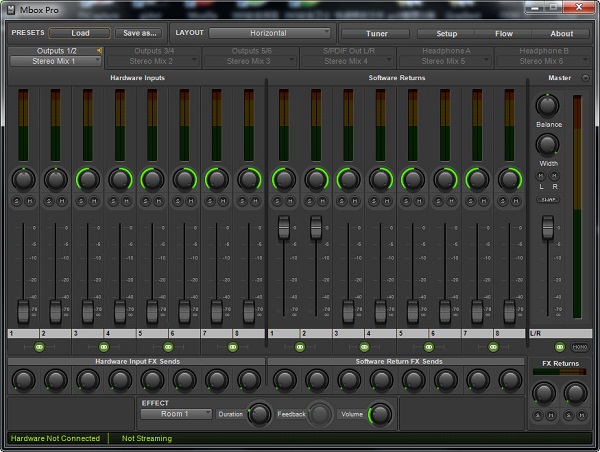Viewport: 600px width, 452px height.
Task: Open the Stereo Mix 1 dropdown
Action: (55, 61)
